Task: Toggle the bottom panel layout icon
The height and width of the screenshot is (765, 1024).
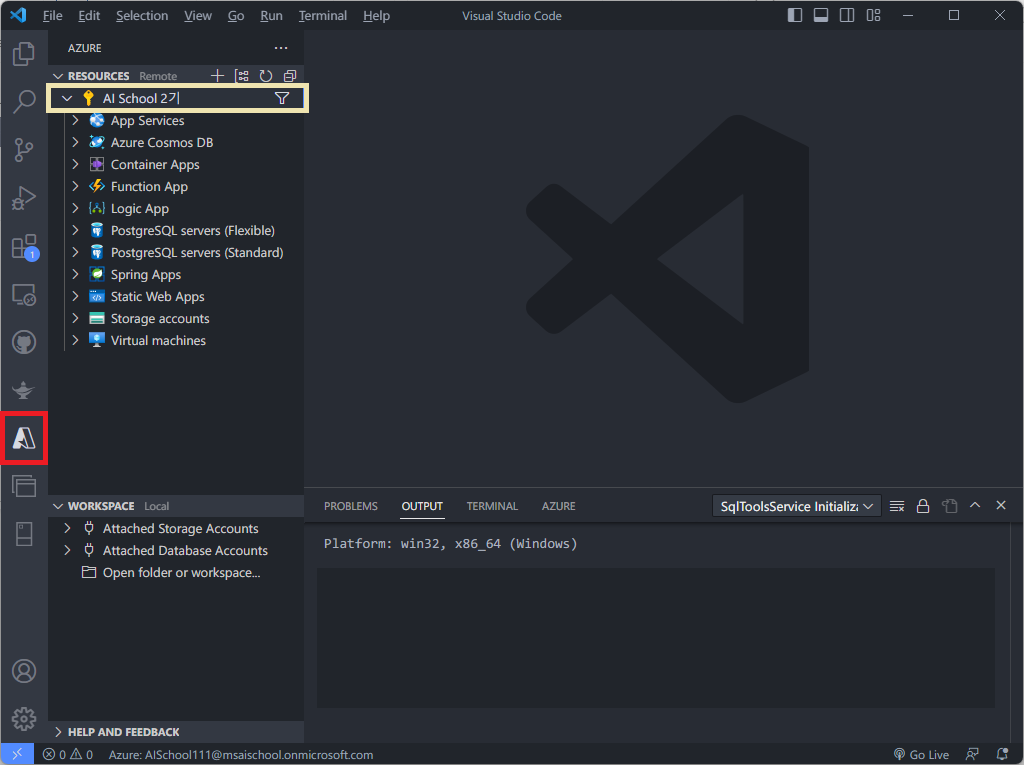Action: click(x=821, y=15)
